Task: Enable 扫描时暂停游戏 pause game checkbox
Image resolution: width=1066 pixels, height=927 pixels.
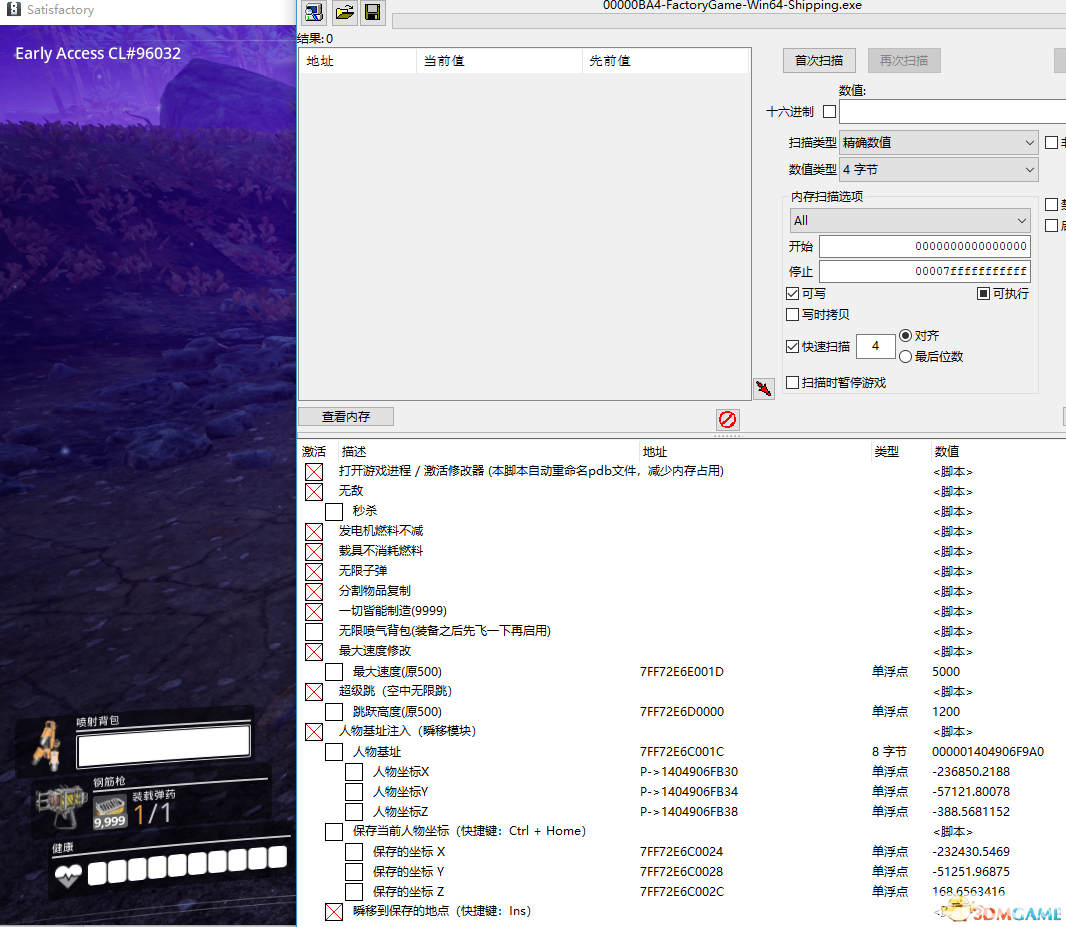Action: 792,383
